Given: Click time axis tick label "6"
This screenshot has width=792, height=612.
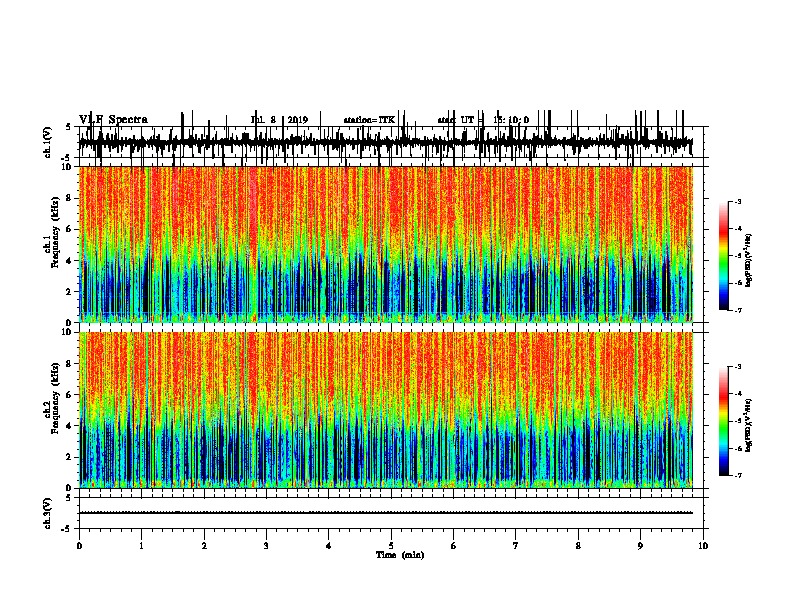Looking at the screenshot, I should [x=454, y=546].
